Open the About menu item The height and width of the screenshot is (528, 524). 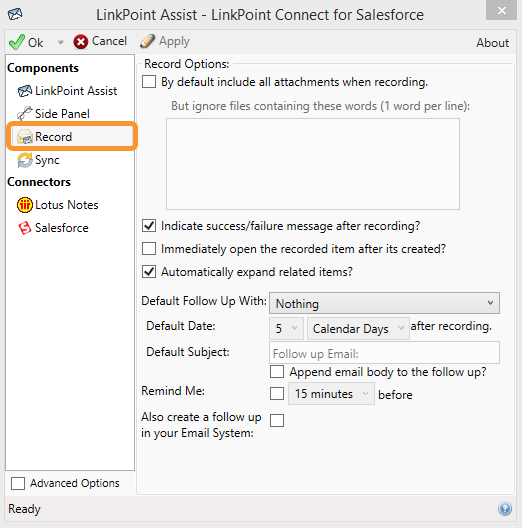[492, 43]
